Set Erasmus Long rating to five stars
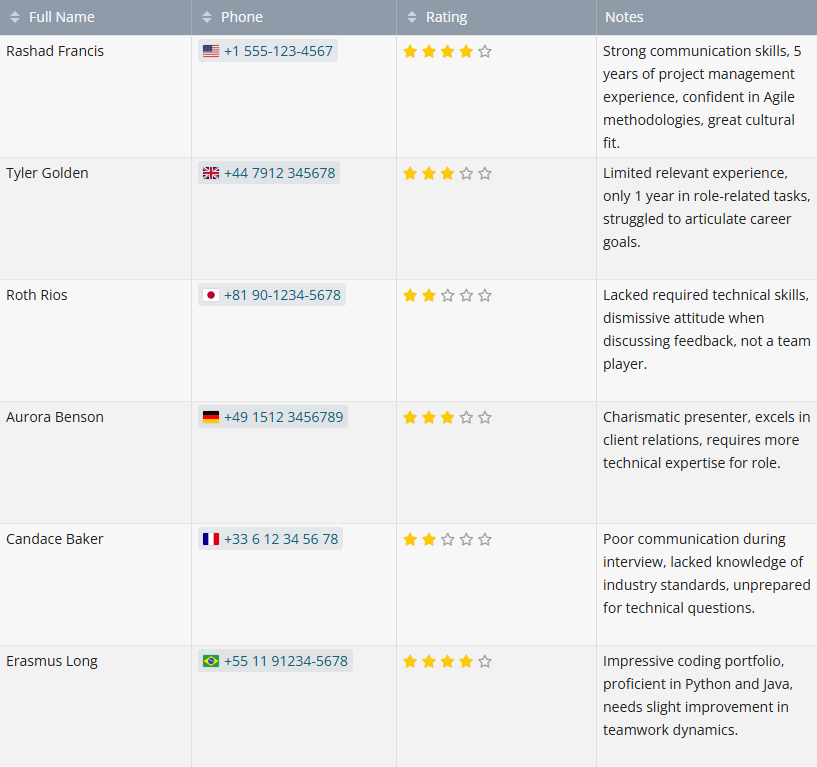 [485, 661]
